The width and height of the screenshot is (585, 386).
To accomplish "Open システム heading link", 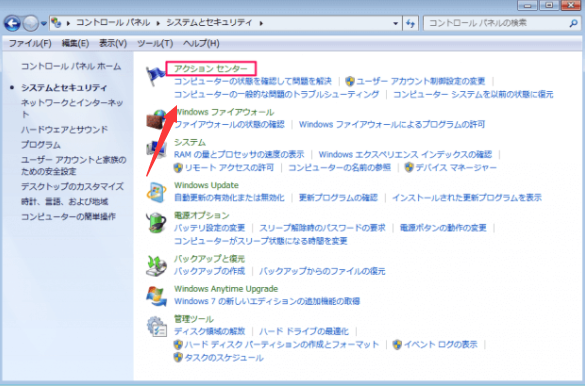I will click(190, 142).
